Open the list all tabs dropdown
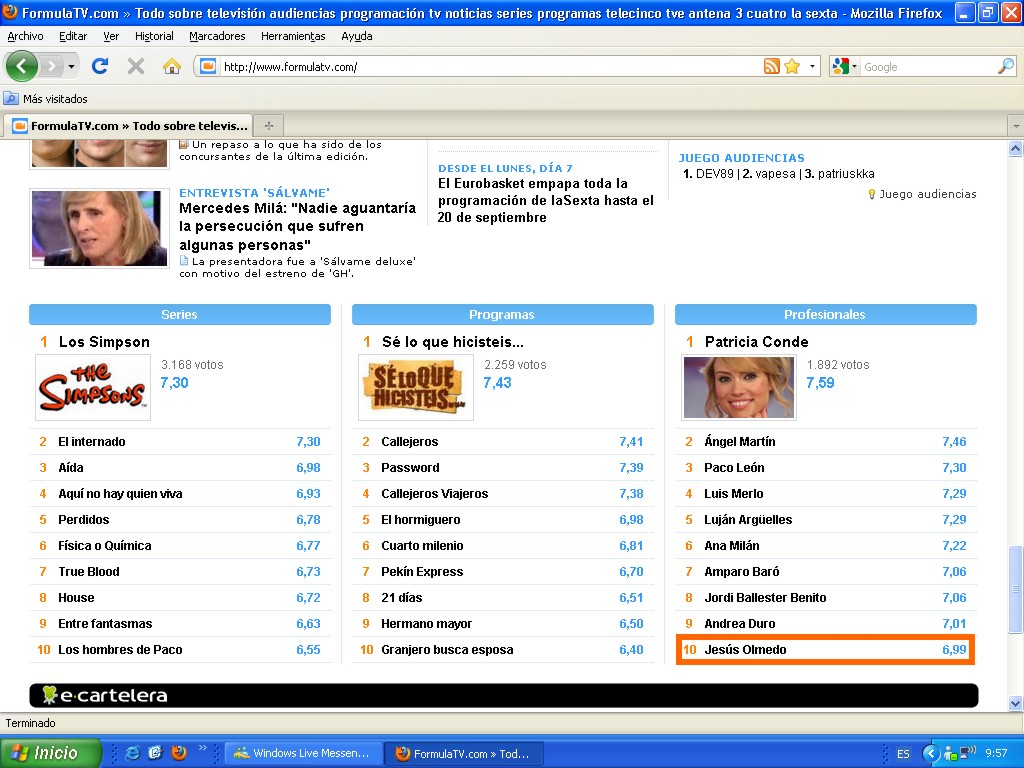This screenshot has width=1024, height=768. point(1015,126)
